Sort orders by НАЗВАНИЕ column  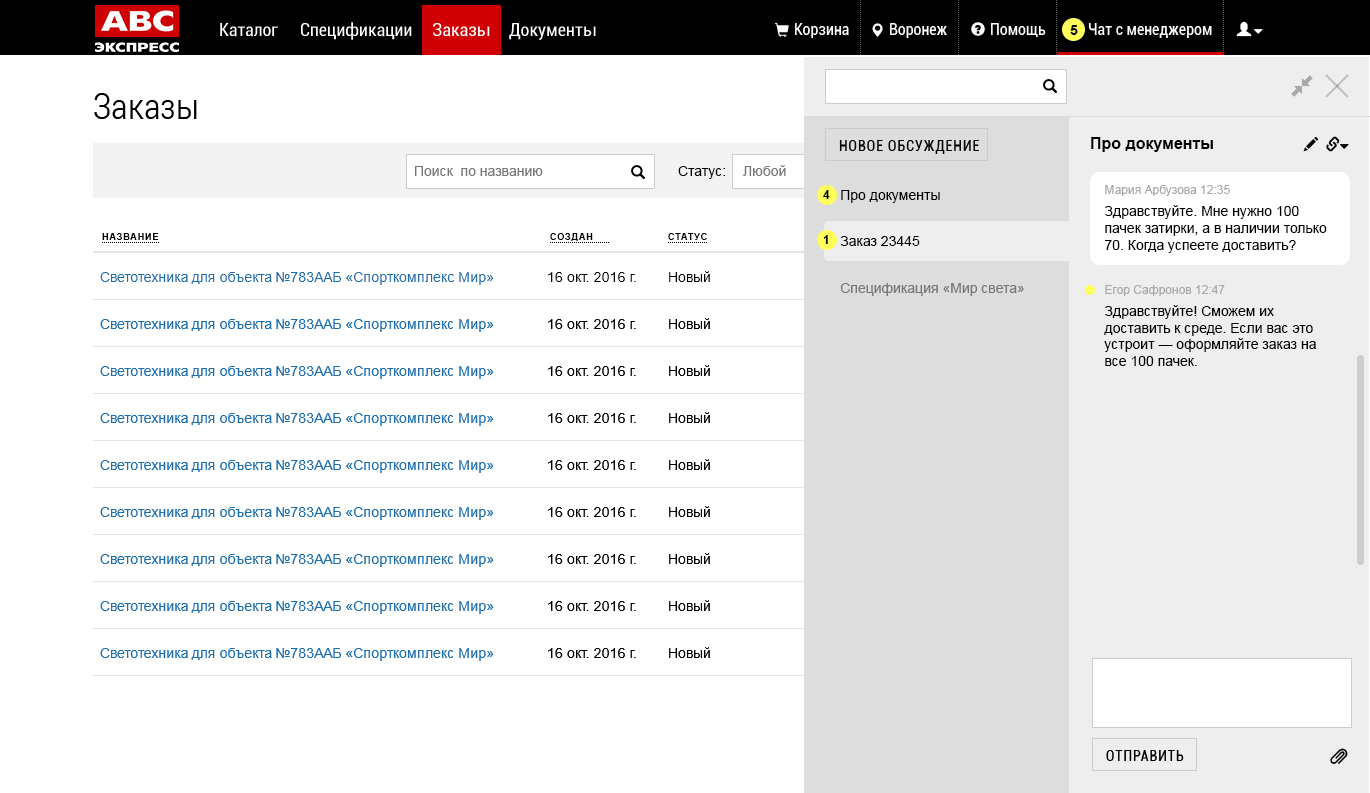[x=130, y=237]
